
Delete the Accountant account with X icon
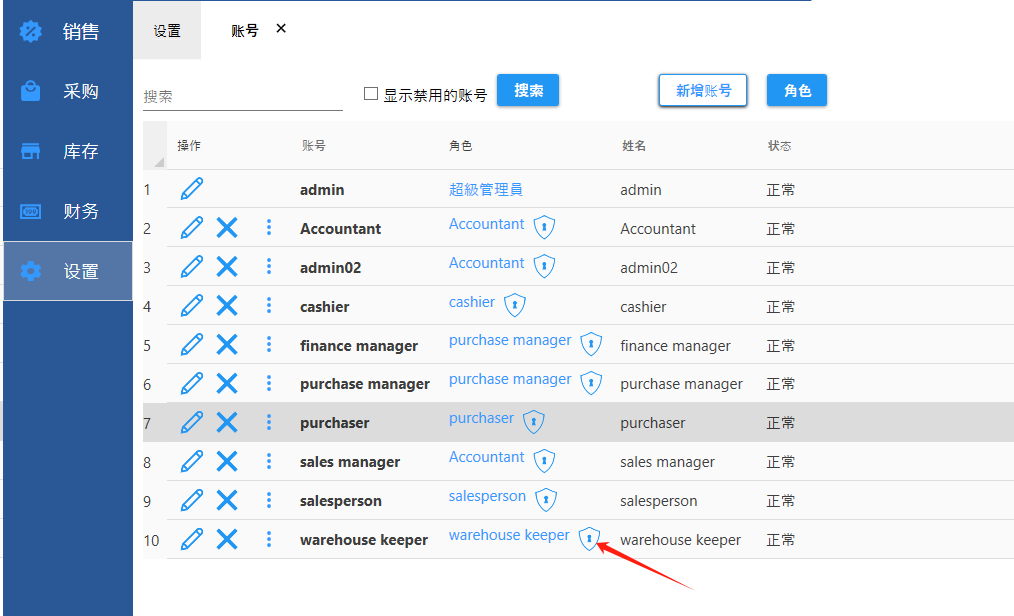227,228
